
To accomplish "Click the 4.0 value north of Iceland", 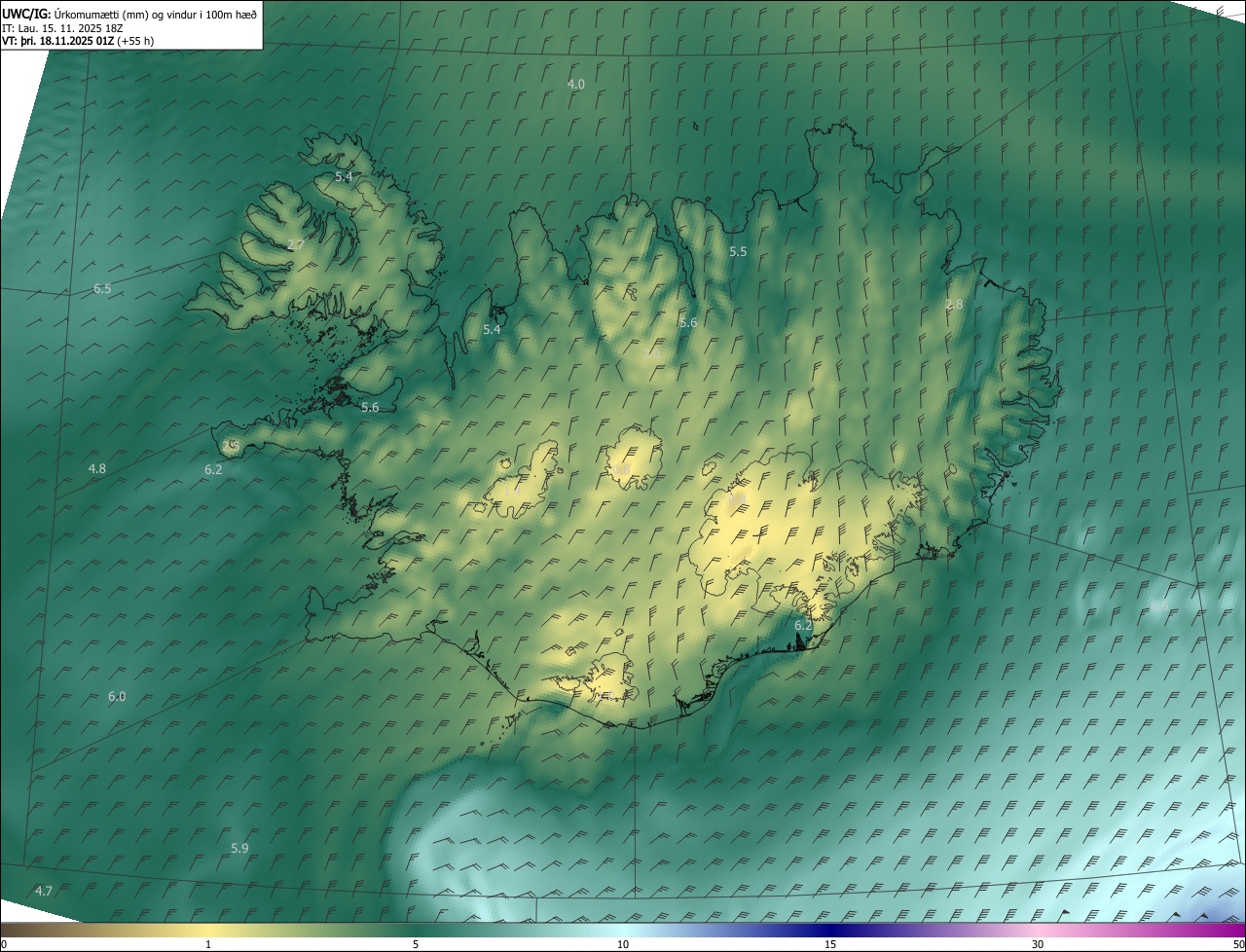I will click(576, 85).
